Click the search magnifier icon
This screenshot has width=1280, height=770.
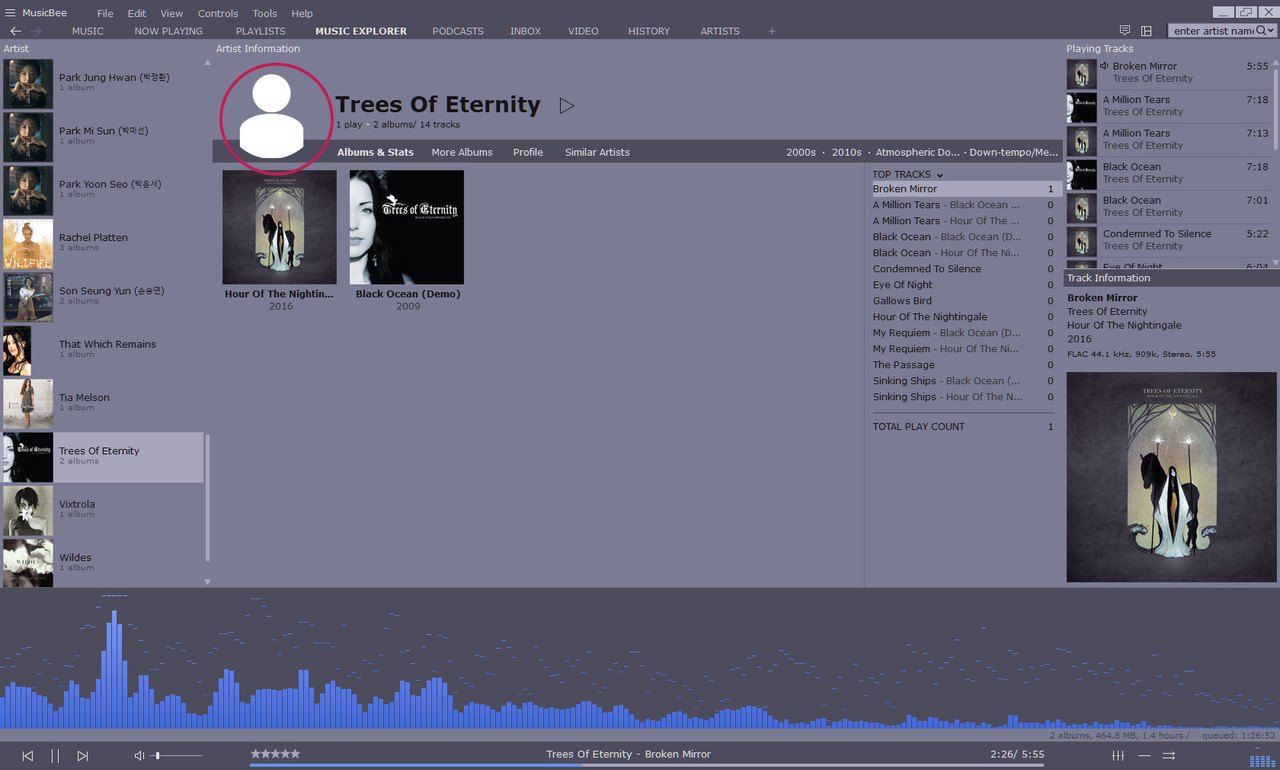(1261, 31)
